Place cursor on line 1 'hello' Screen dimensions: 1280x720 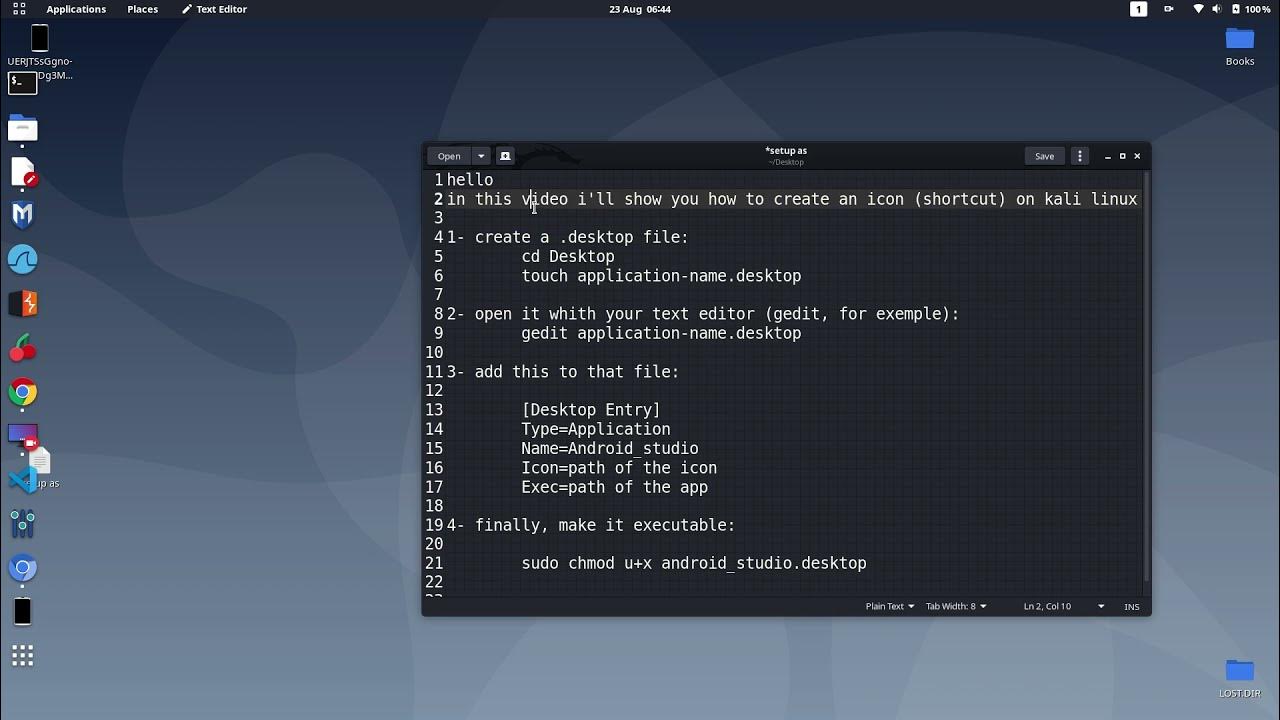[x=470, y=180]
